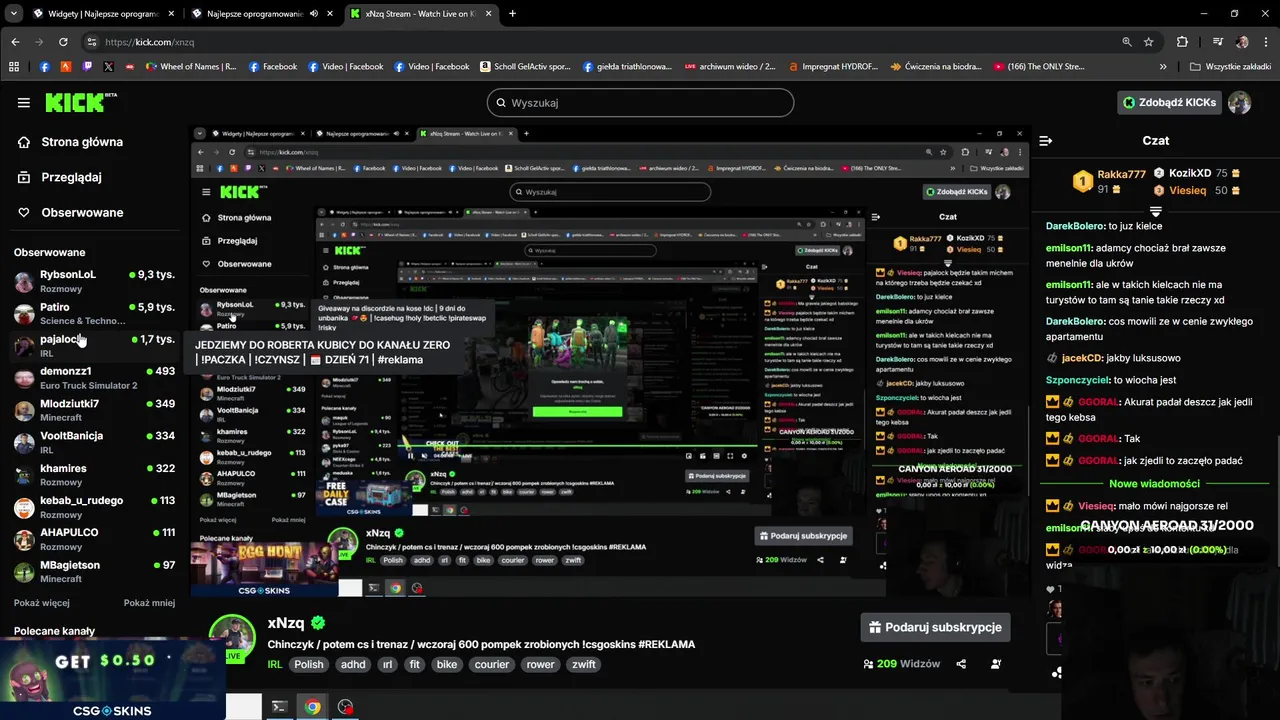Open the RybsonLoL followed channel
This screenshot has height=720, width=1280.
click(x=95, y=281)
